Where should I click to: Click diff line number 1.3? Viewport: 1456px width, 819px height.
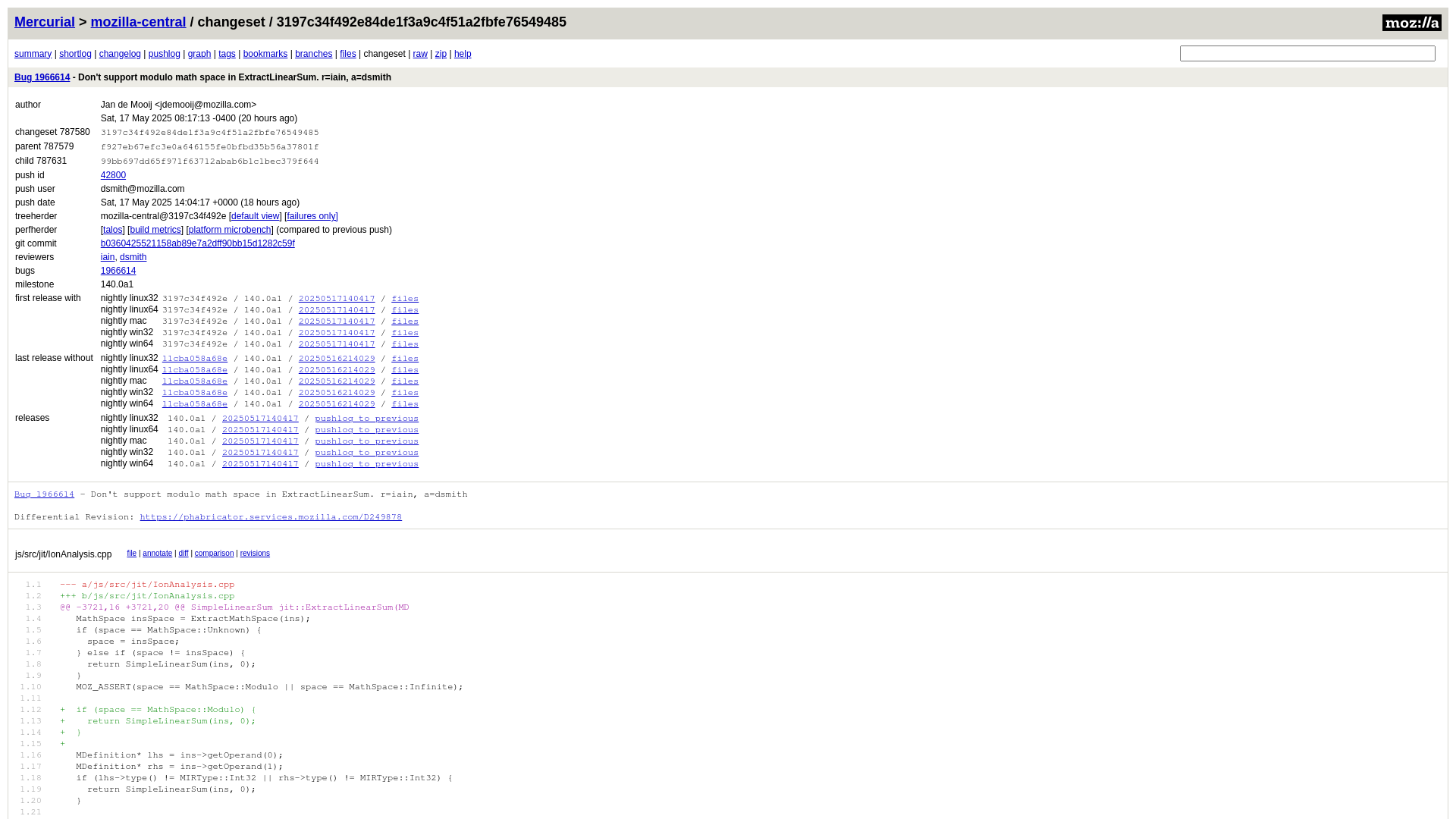click(33, 607)
